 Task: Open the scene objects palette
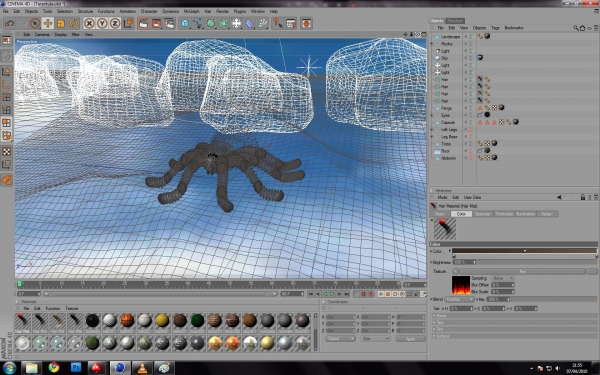(236, 23)
